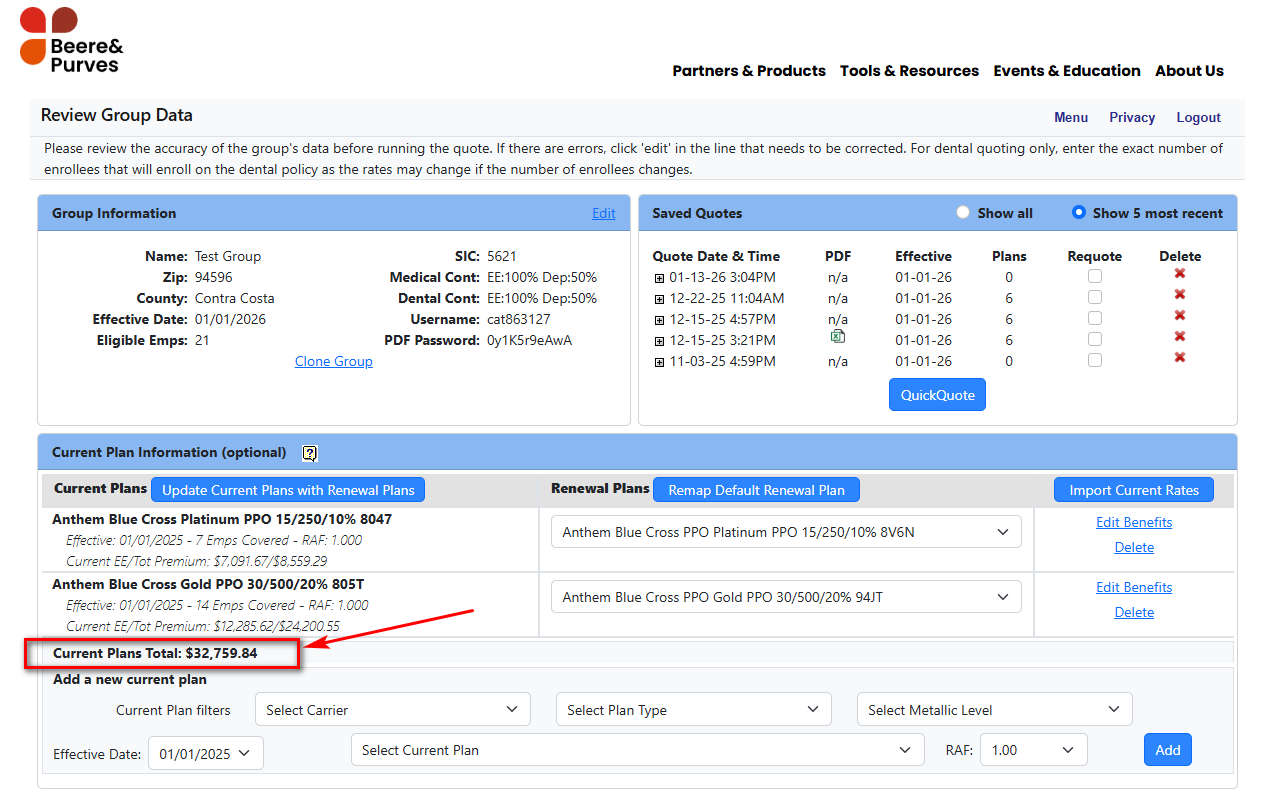Click the Quote Date & Time column header
Screen dimensions: 1264x800
click(716, 256)
